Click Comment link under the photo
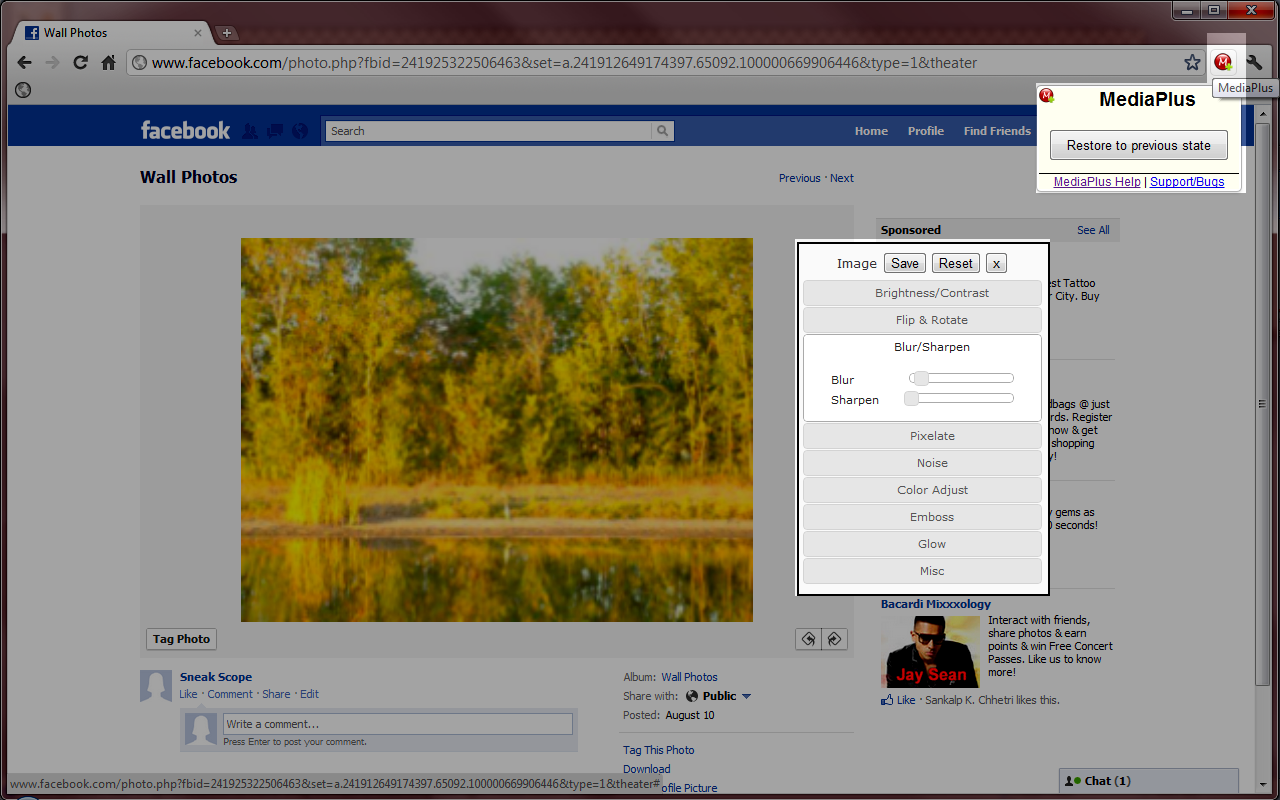 point(230,694)
